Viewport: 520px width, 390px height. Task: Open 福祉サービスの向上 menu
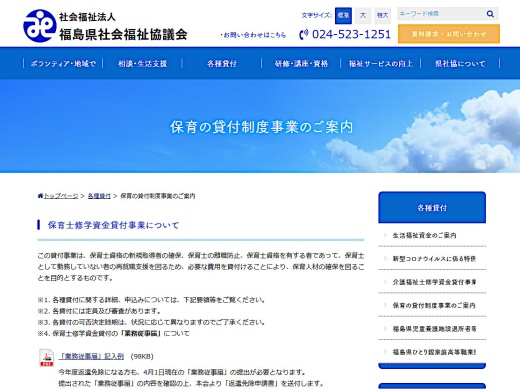pyautogui.click(x=381, y=63)
